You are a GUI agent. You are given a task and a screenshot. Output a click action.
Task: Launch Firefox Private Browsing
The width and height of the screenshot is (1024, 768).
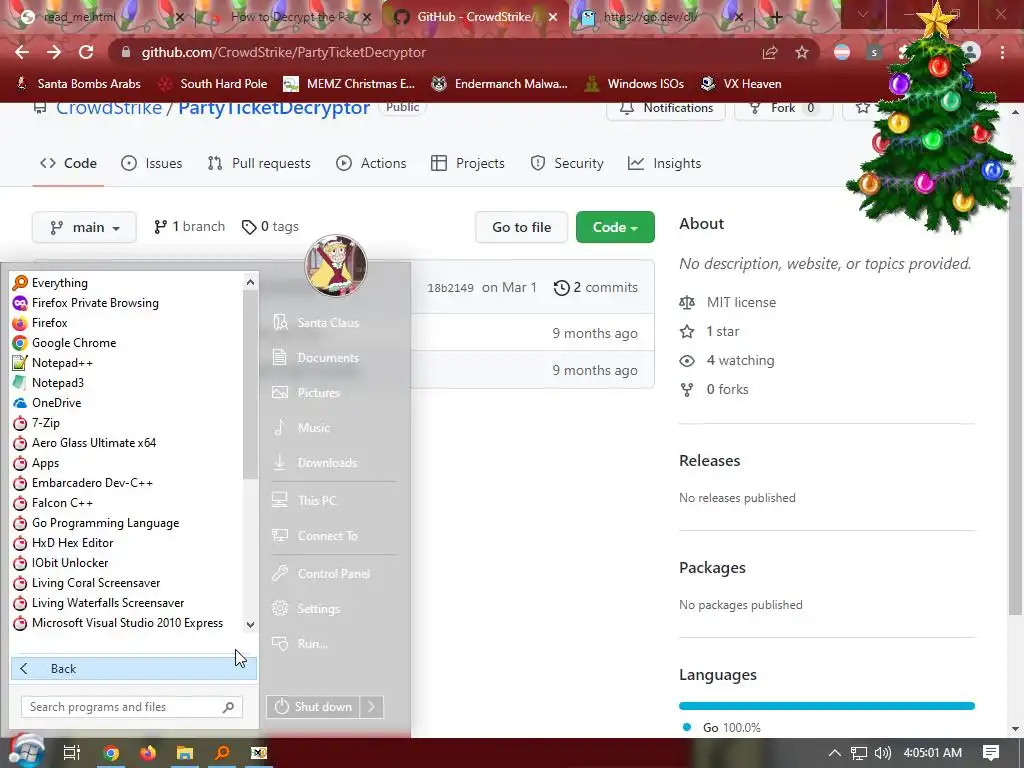[86, 303]
